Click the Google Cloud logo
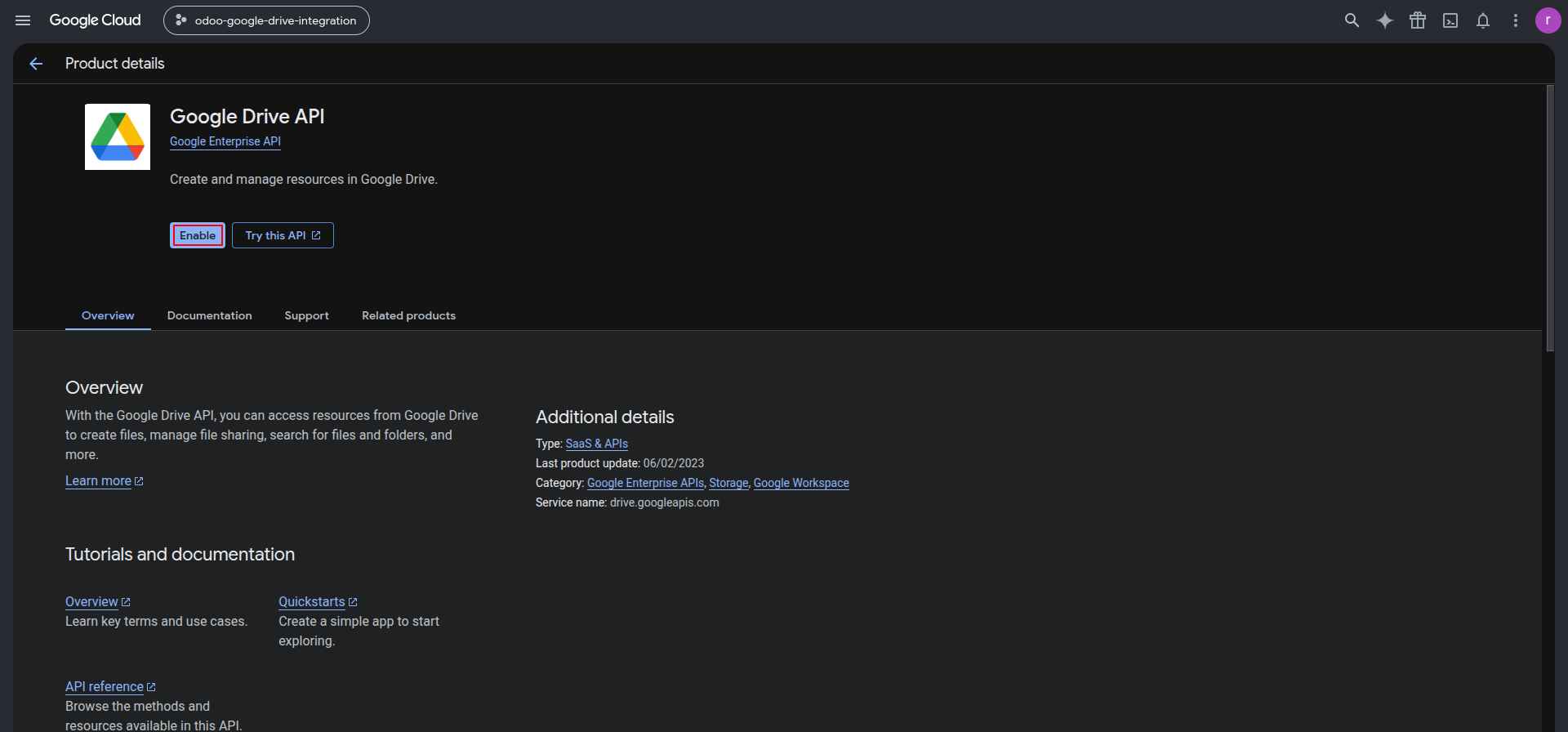This screenshot has width=1568, height=732. (x=95, y=20)
